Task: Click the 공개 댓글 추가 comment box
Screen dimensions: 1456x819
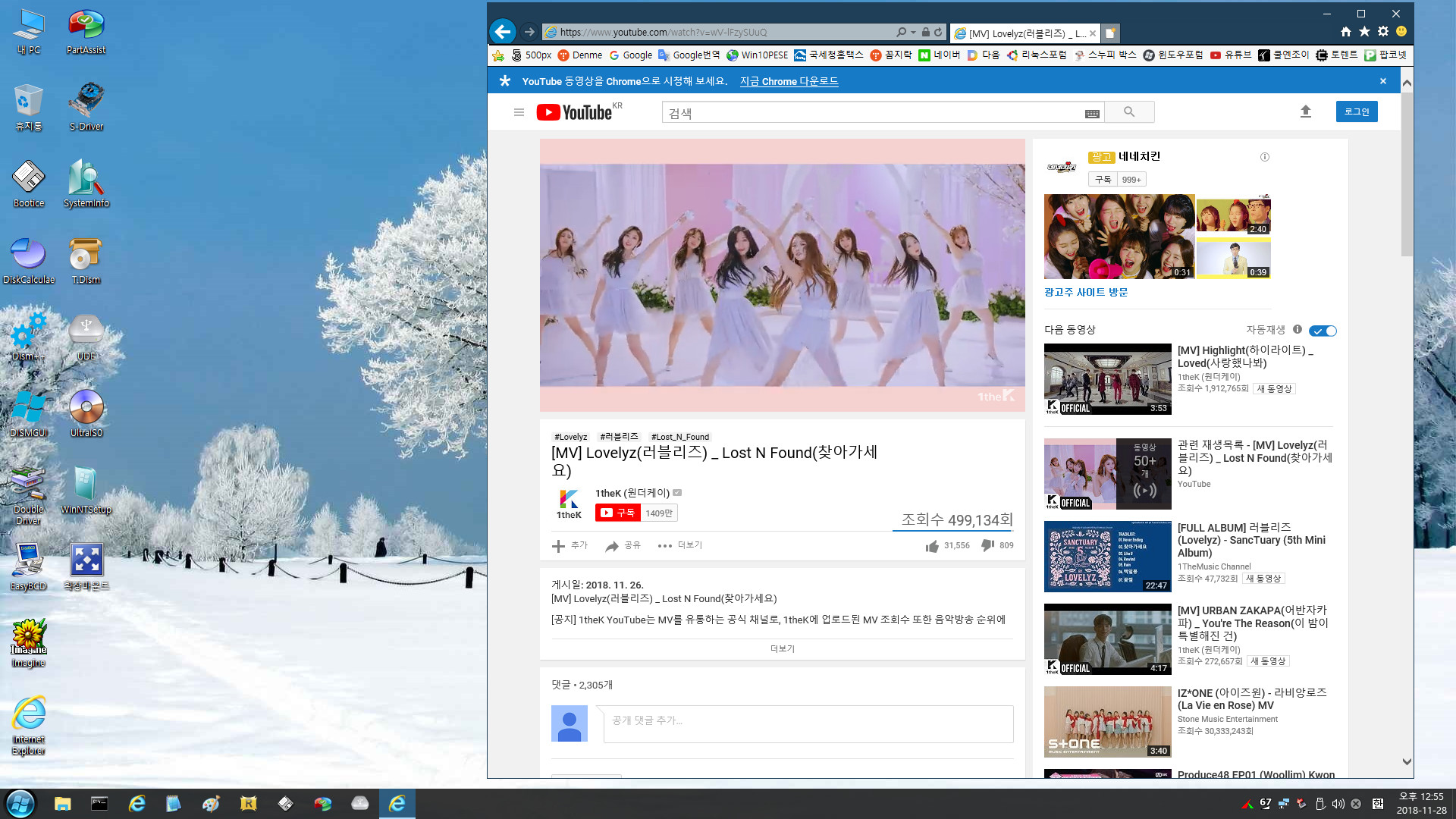Action: (808, 723)
